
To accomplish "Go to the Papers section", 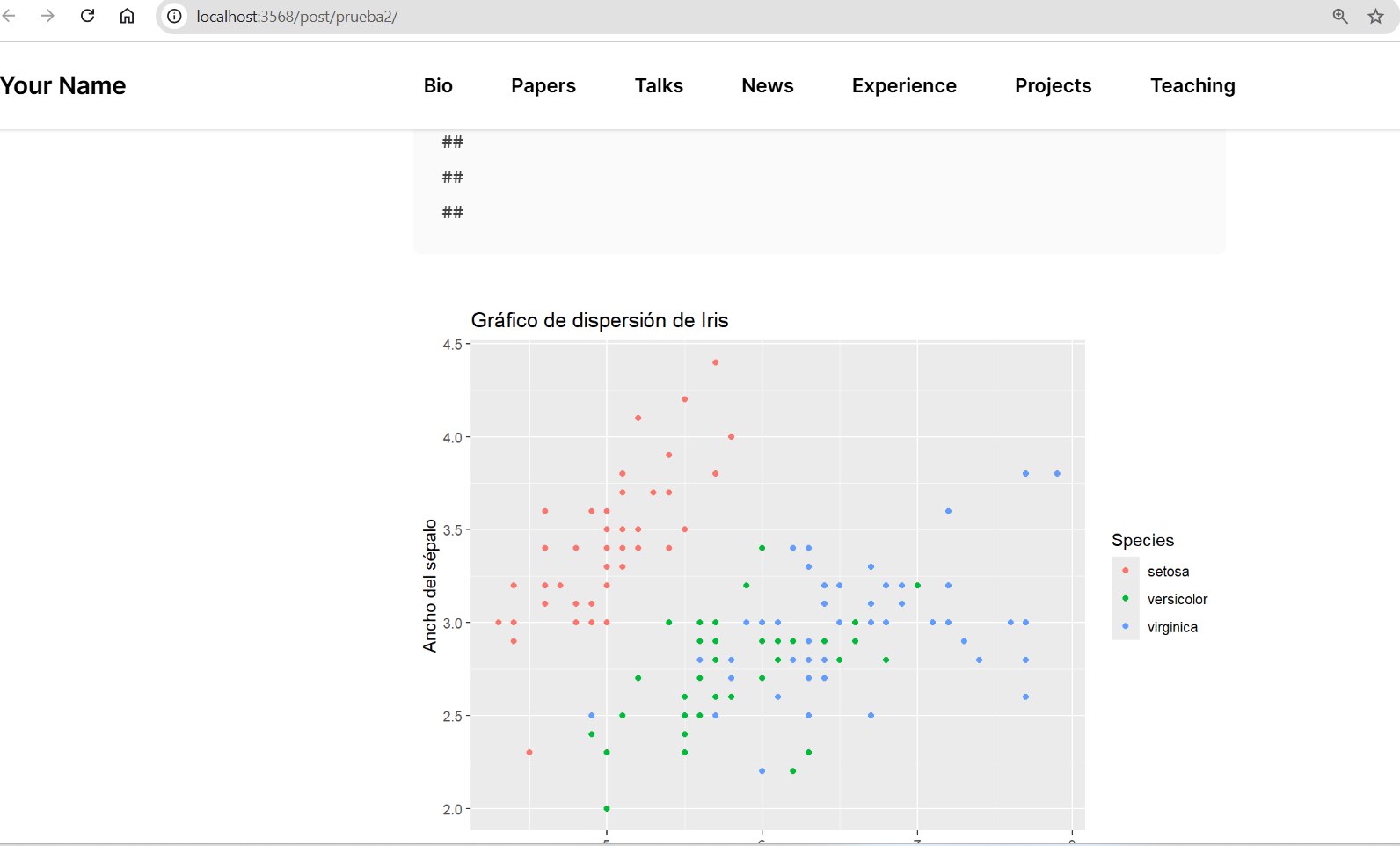I will 543,85.
